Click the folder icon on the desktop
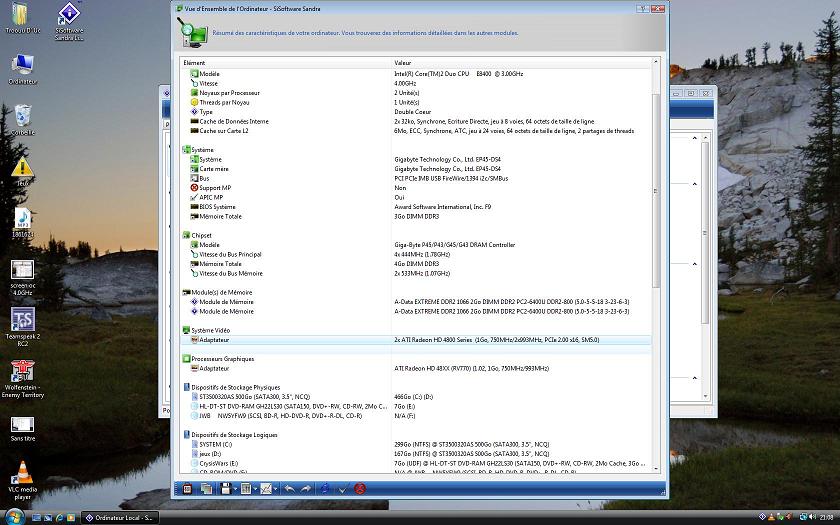Image resolution: width=840 pixels, height=525 pixels. pyautogui.click(x=22, y=18)
